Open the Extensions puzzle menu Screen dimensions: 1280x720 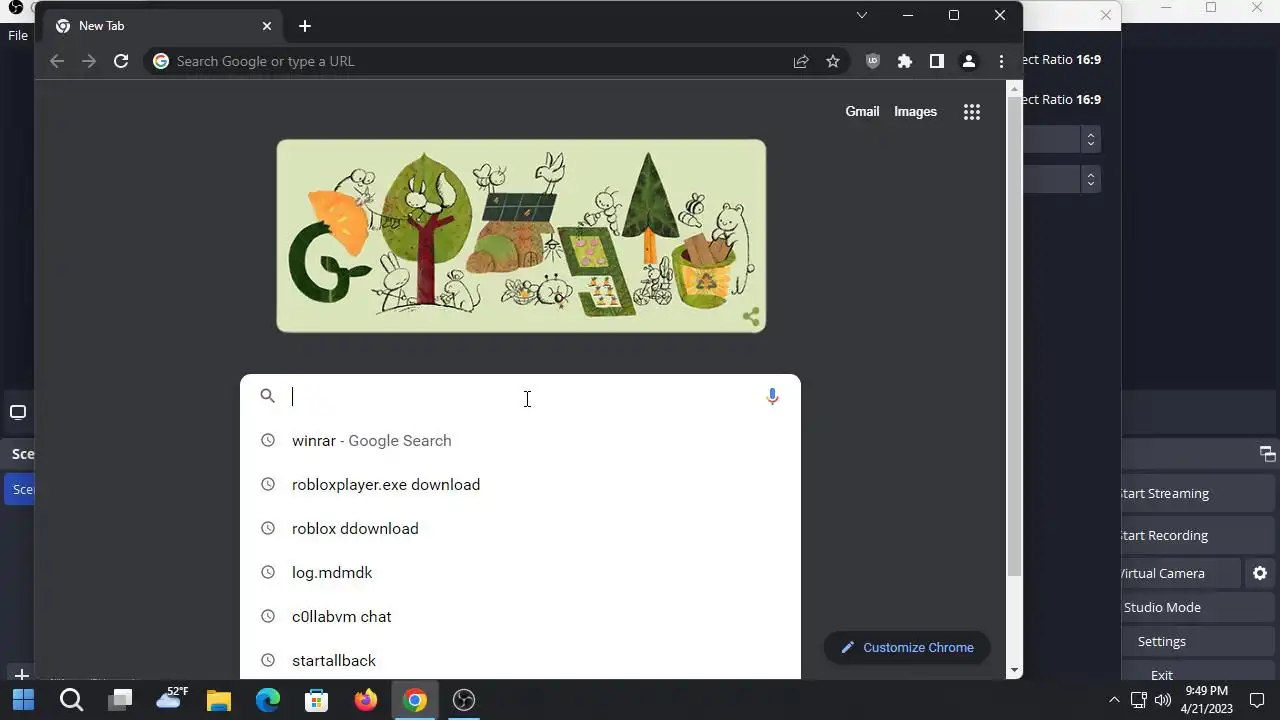click(x=905, y=61)
